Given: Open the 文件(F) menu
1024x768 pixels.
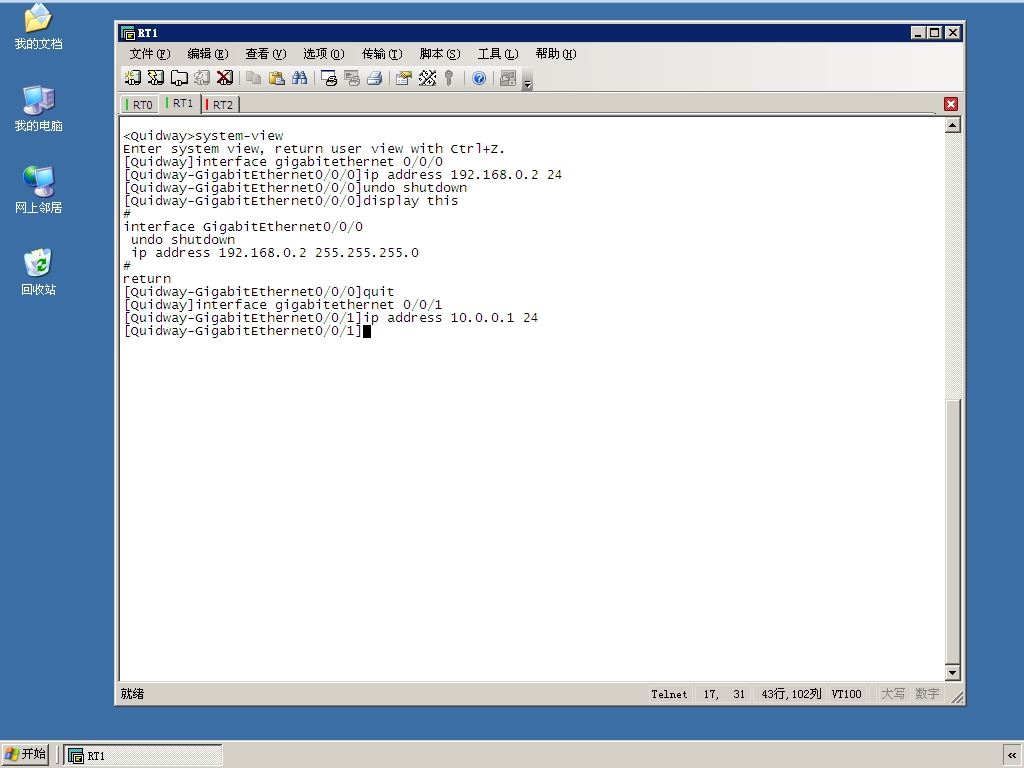Looking at the screenshot, I should click(150, 54).
